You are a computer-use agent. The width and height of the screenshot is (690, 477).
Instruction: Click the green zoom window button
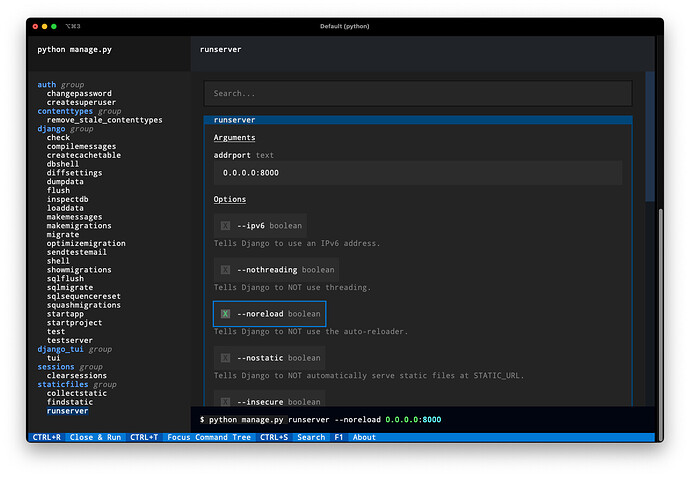pyautogui.click(x=54, y=26)
